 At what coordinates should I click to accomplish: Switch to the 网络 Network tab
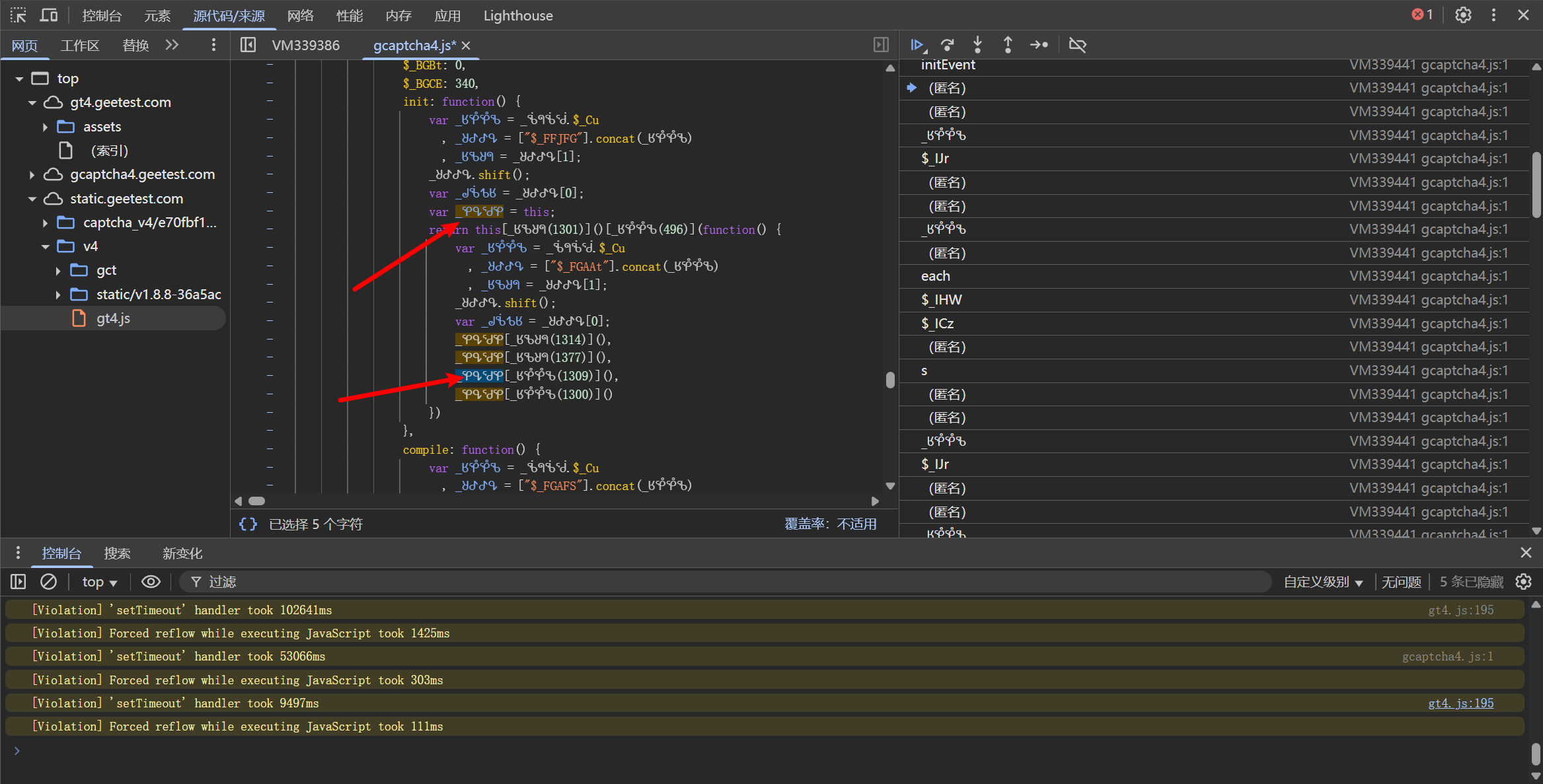pyautogui.click(x=301, y=15)
